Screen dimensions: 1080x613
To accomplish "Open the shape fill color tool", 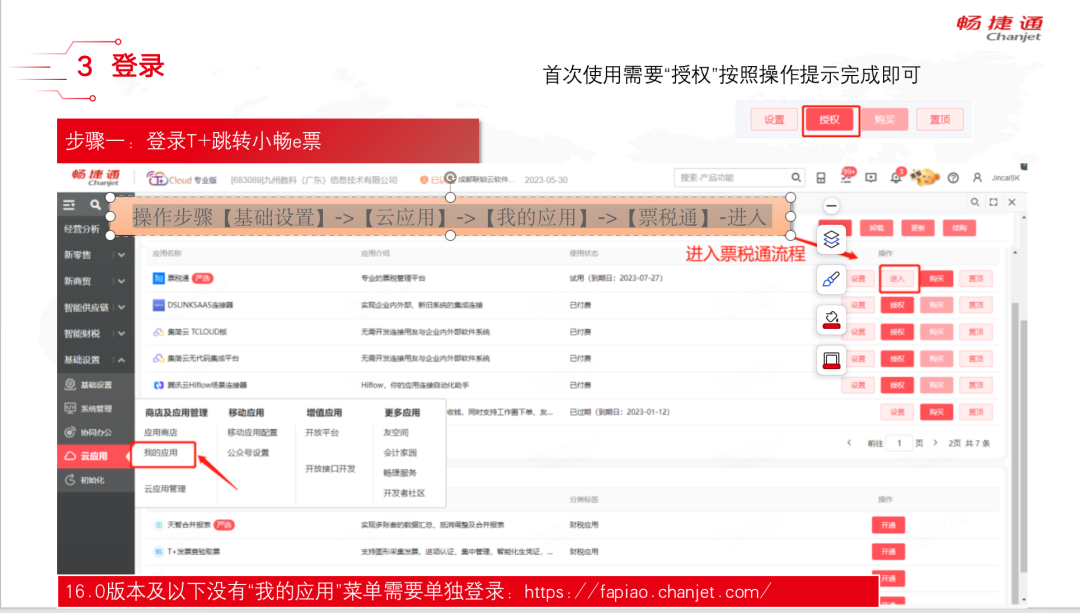I will pyautogui.click(x=831, y=320).
